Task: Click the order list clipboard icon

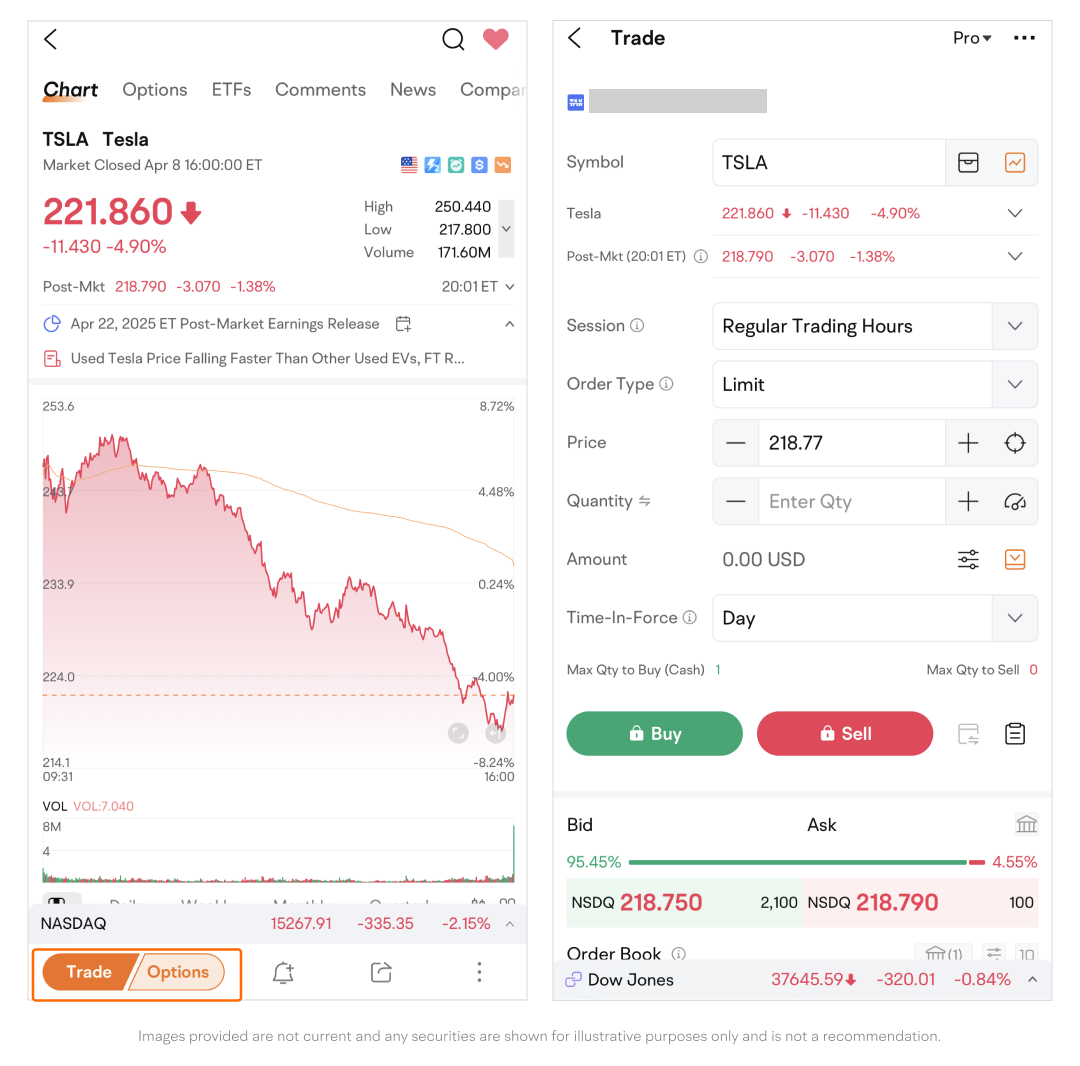Action: (x=1015, y=734)
